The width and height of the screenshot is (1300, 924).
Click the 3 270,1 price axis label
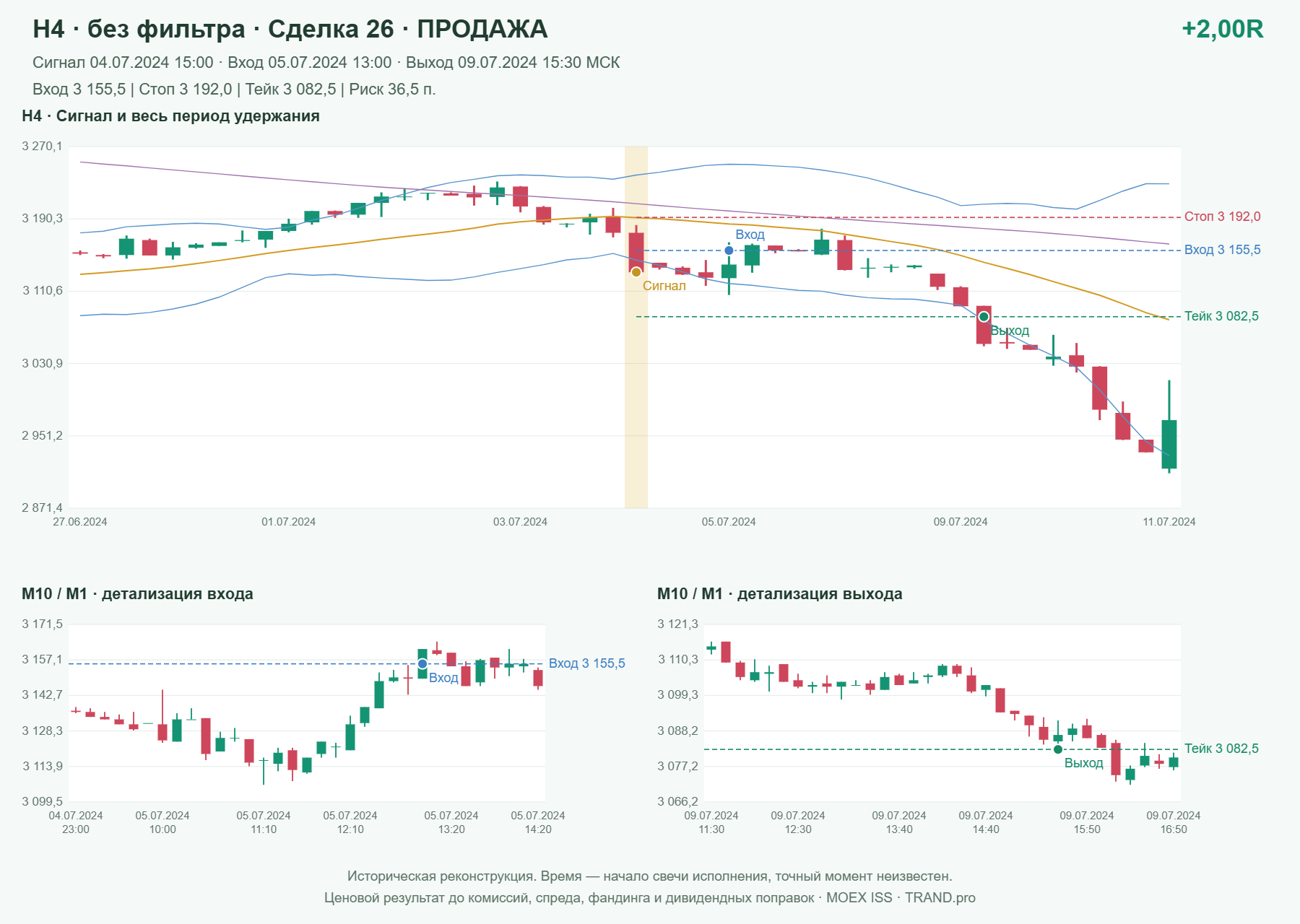coord(43,147)
